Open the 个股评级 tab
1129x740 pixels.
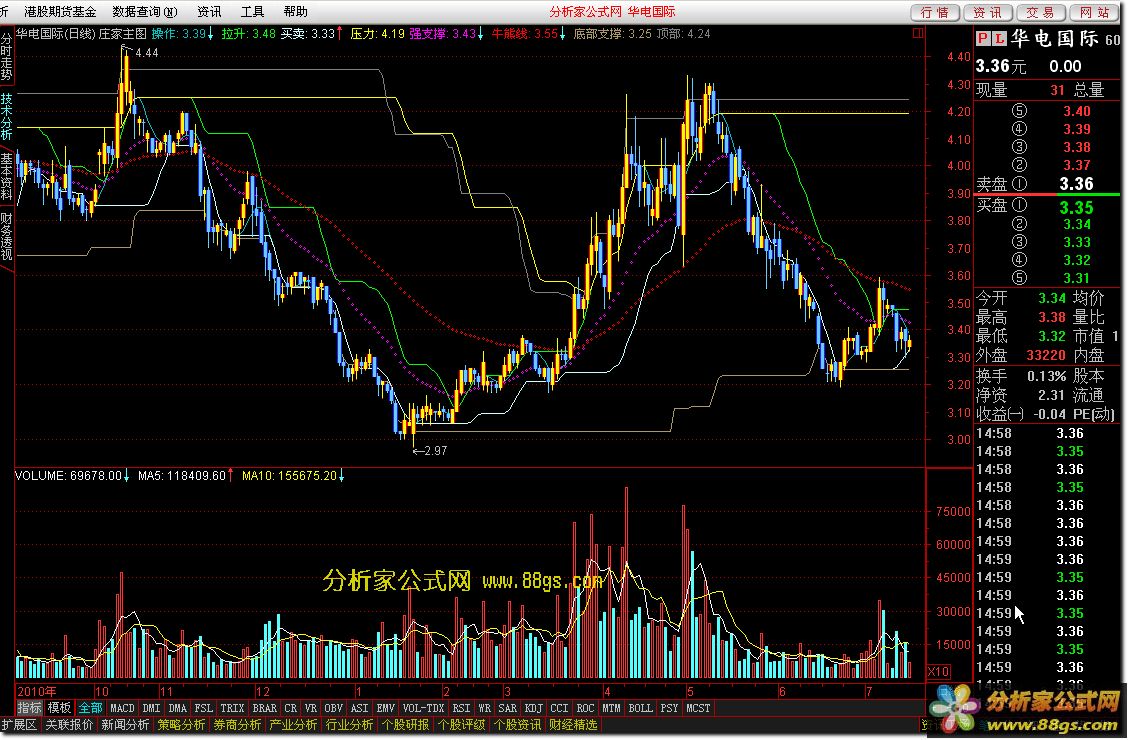pyautogui.click(x=462, y=724)
